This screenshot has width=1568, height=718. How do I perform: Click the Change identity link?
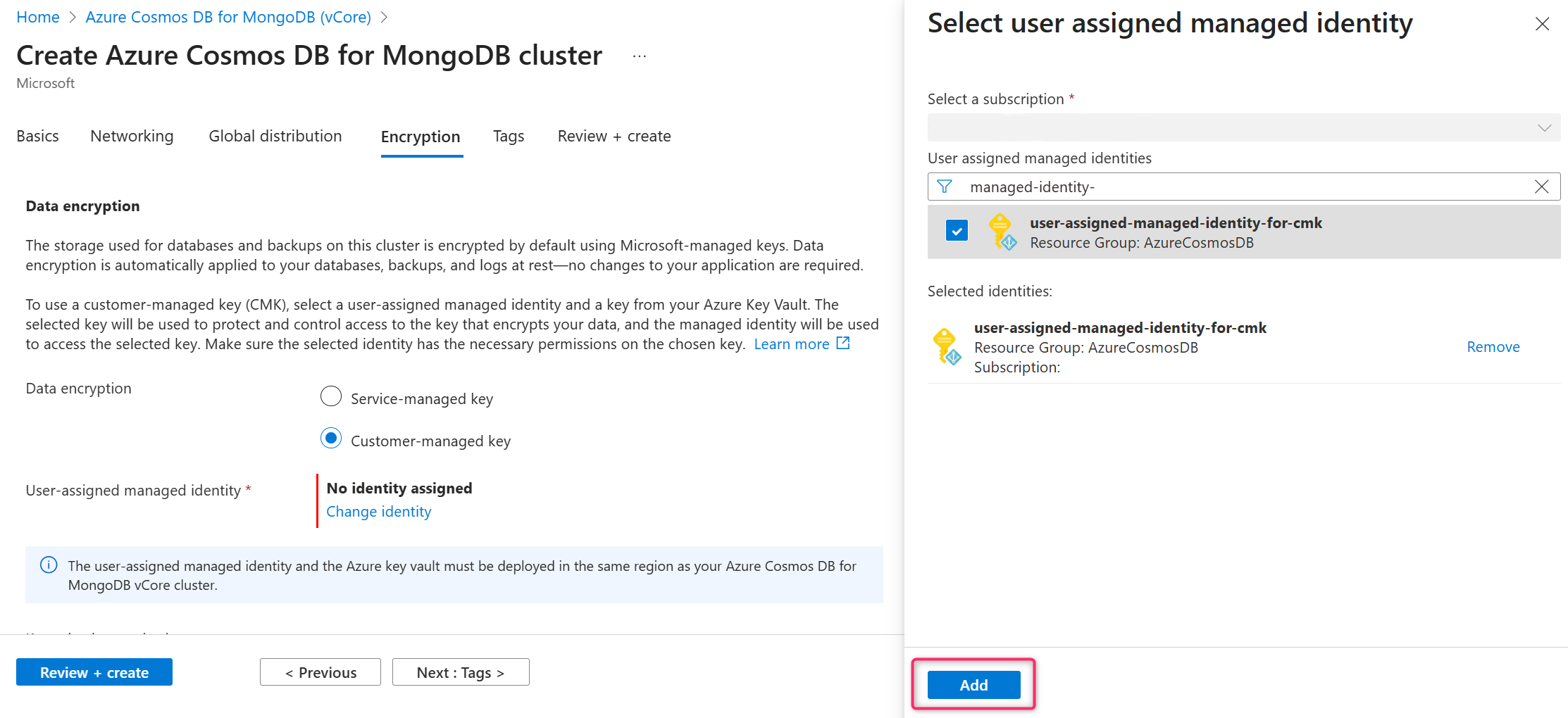pos(378,512)
